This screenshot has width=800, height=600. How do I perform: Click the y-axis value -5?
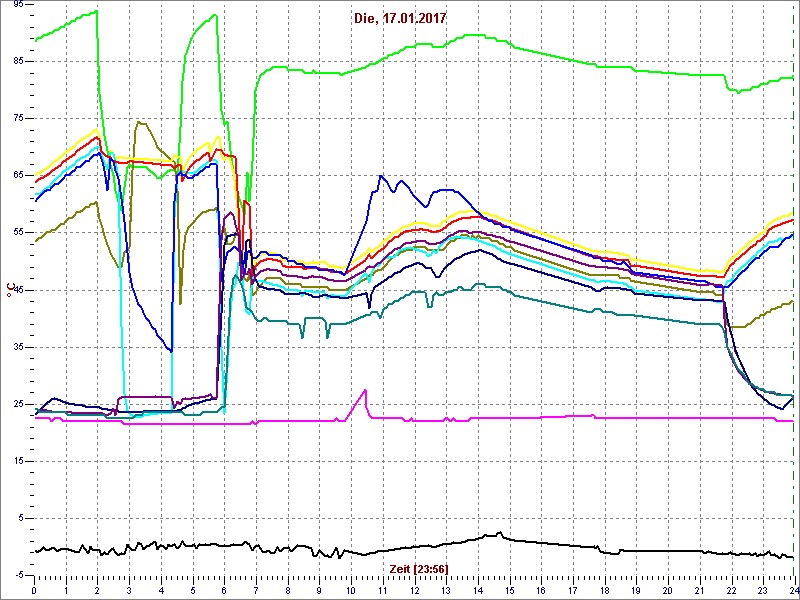[x=19, y=576]
